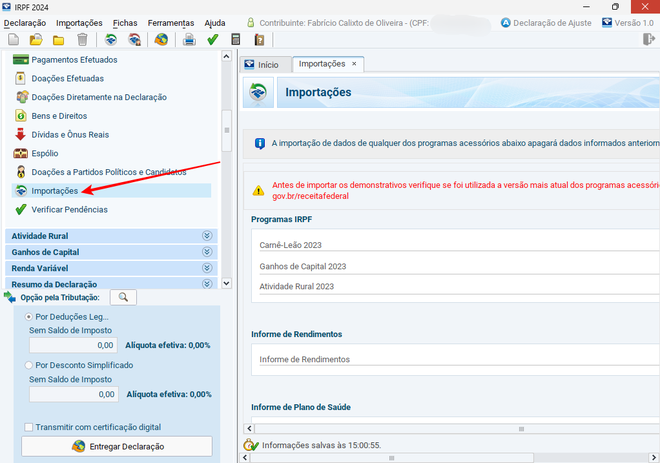The width and height of the screenshot is (660, 463).
Task: Click the yellow warning triangle icon
Action: click(x=258, y=191)
